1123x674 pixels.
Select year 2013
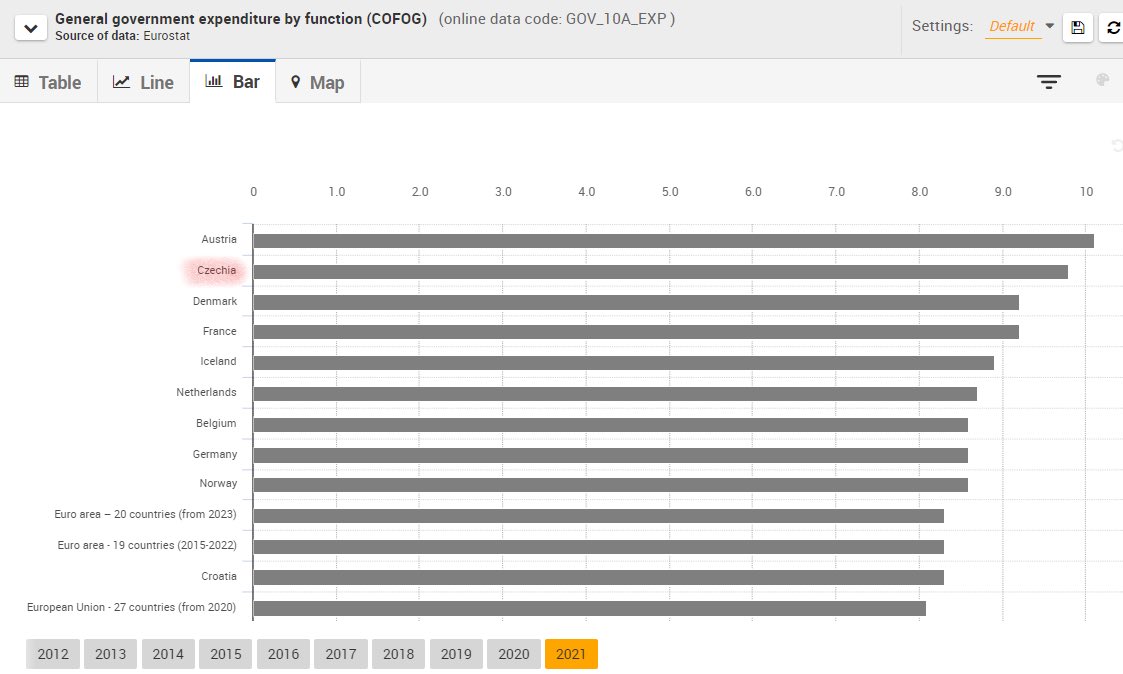click(110, 654)
